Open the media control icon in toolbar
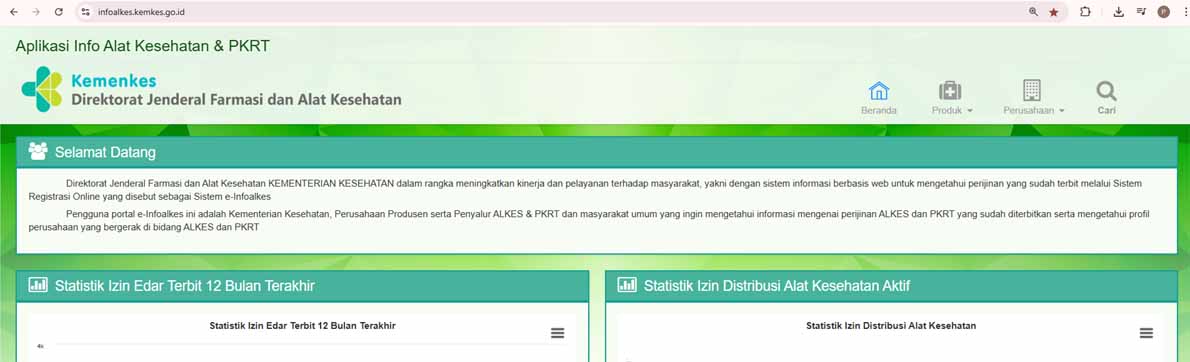Screen dimensions: 1190x362 (1141, 12)
